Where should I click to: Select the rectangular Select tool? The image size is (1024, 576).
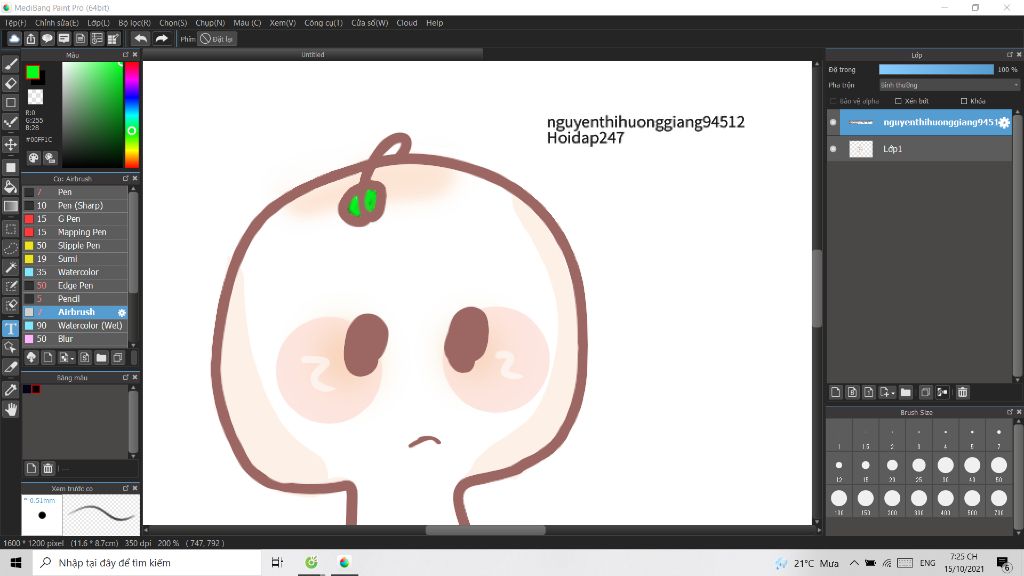tap(10, 229)
